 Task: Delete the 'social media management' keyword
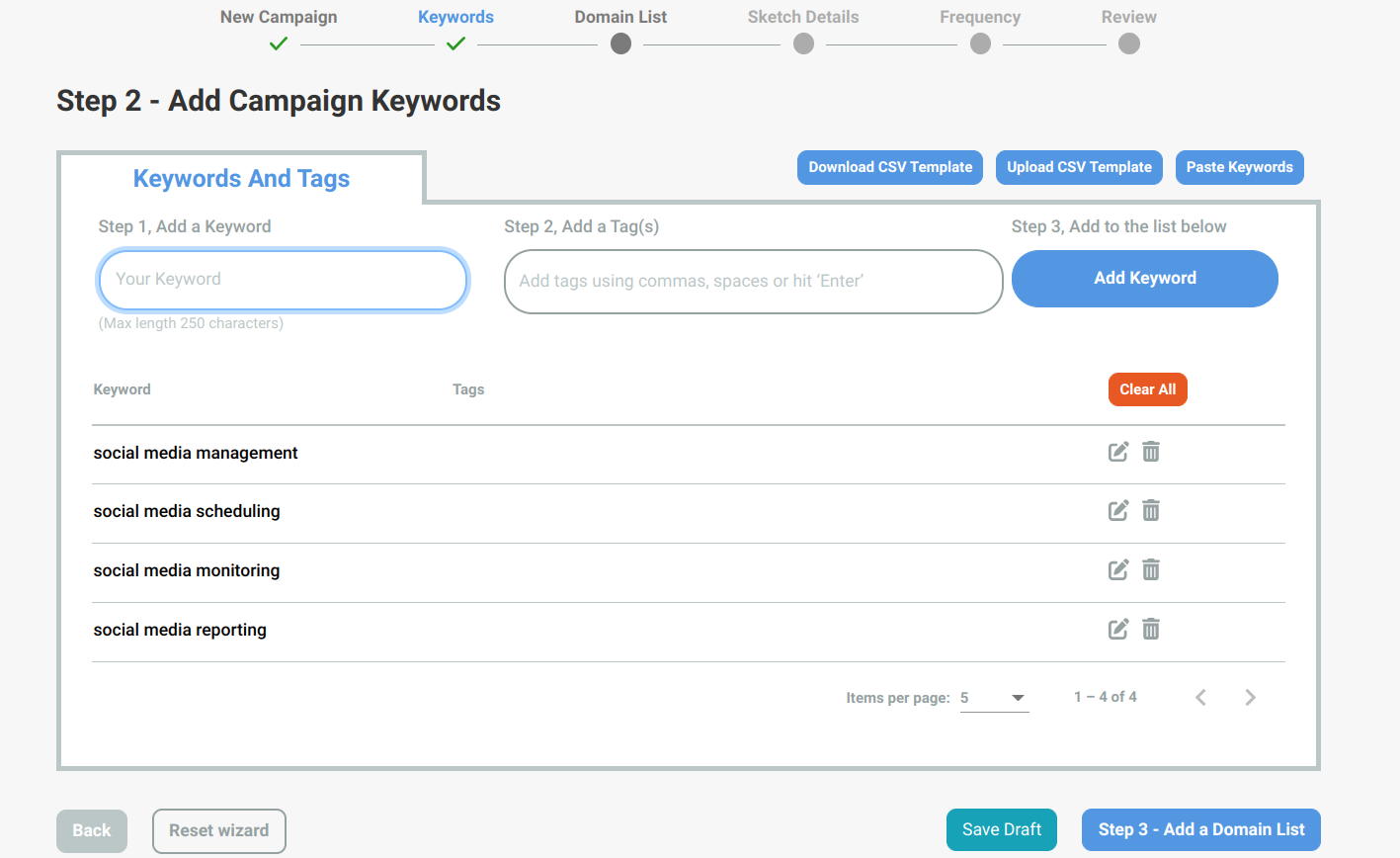(x=1151, y=452)
